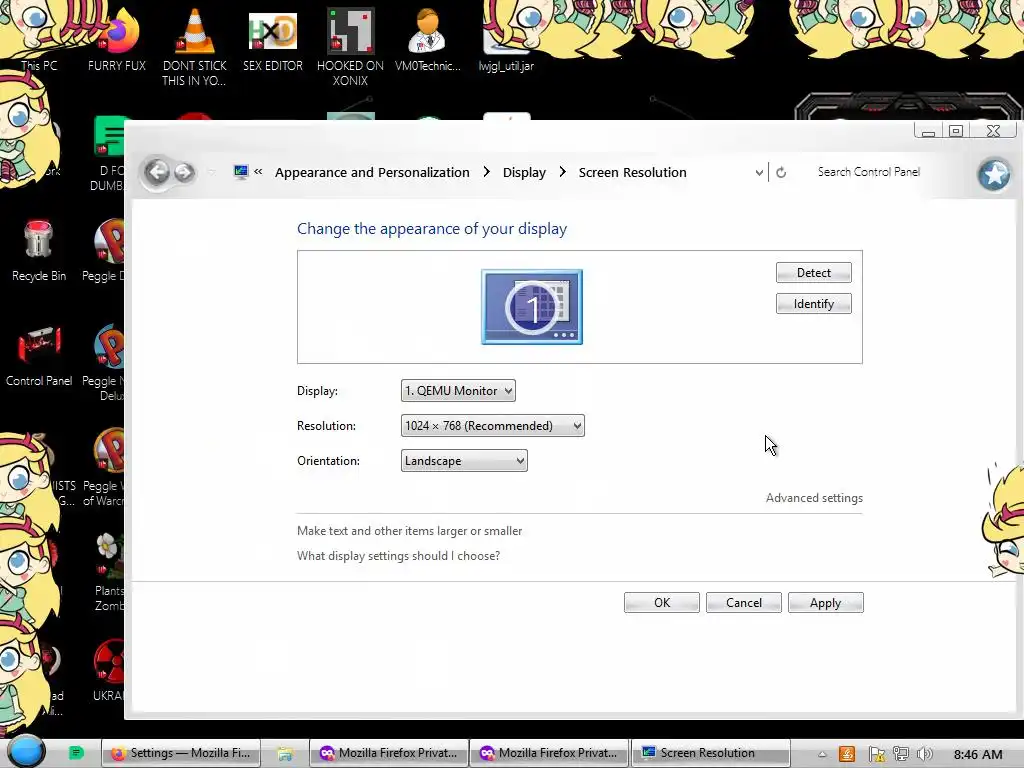1024x768 pixels.
Task: Click the Cancel button
Action: pyautogui.click(x=743, y=603)
